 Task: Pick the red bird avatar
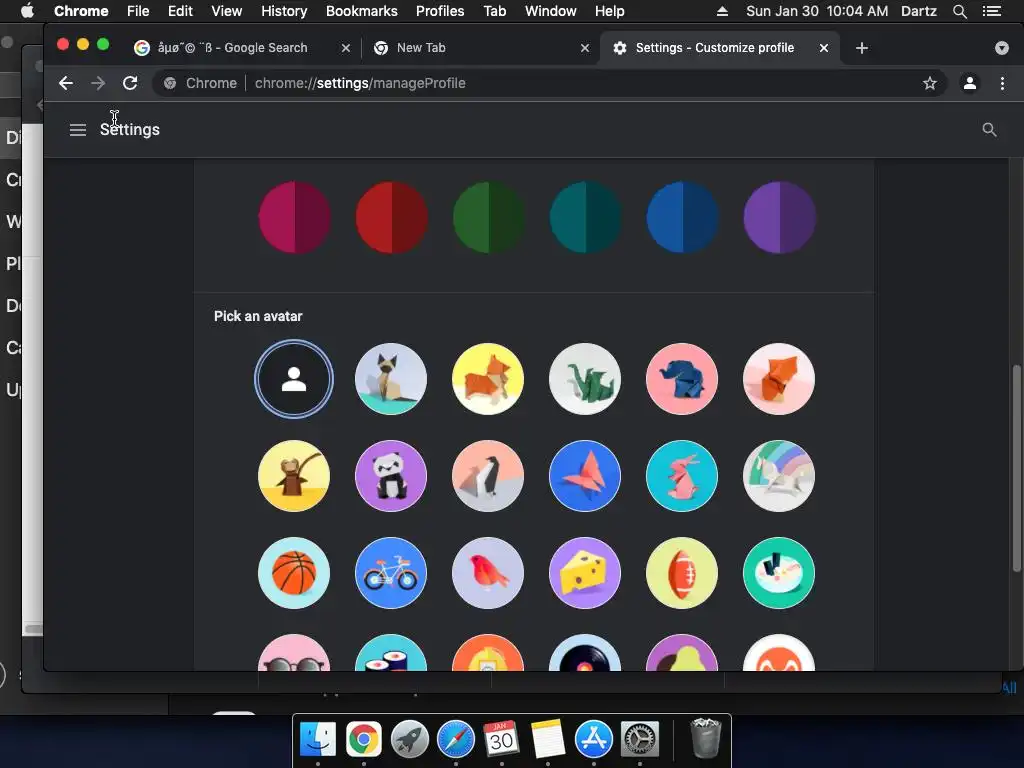click(488, 573)
